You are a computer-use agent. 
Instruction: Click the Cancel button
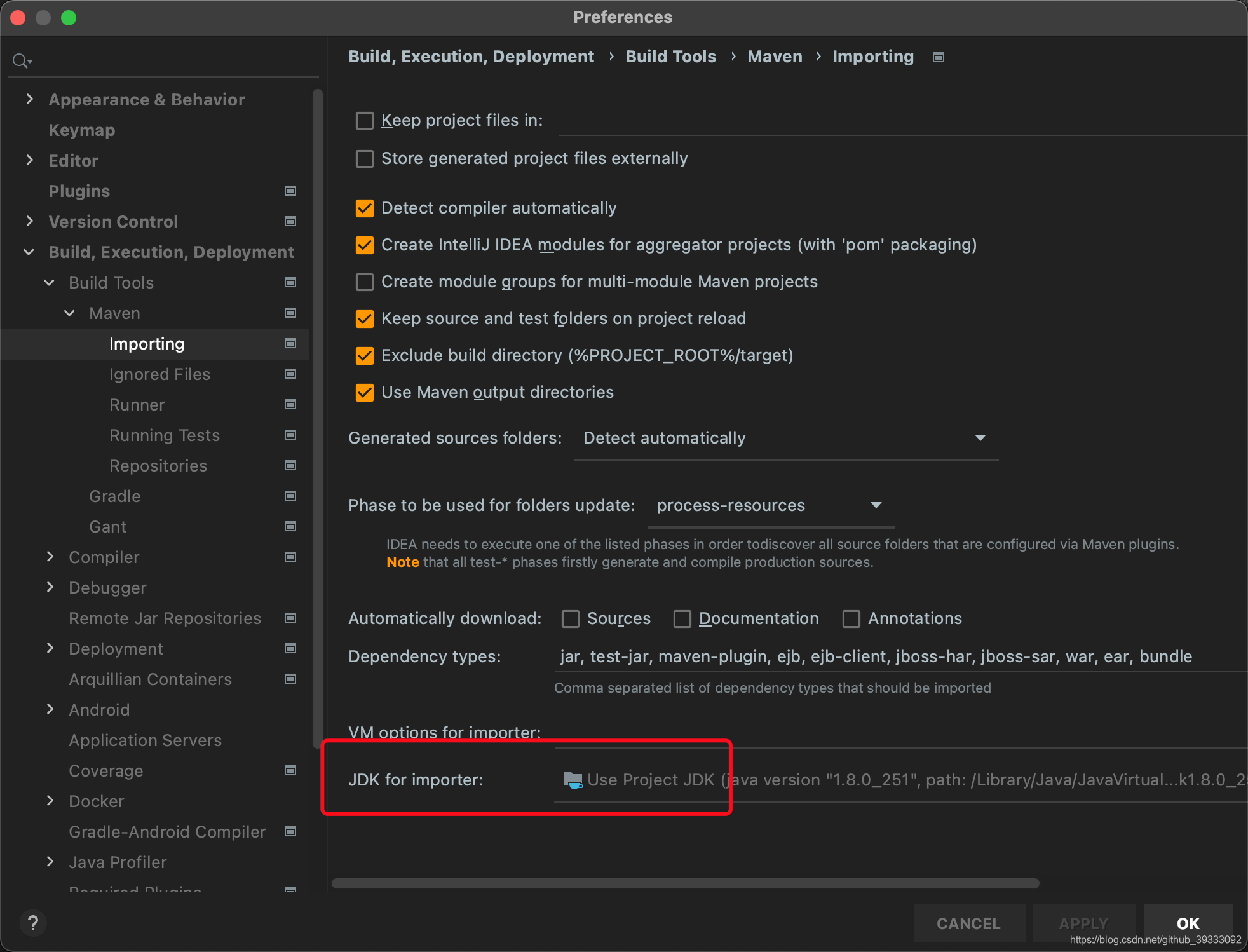[x=969, y=923]
